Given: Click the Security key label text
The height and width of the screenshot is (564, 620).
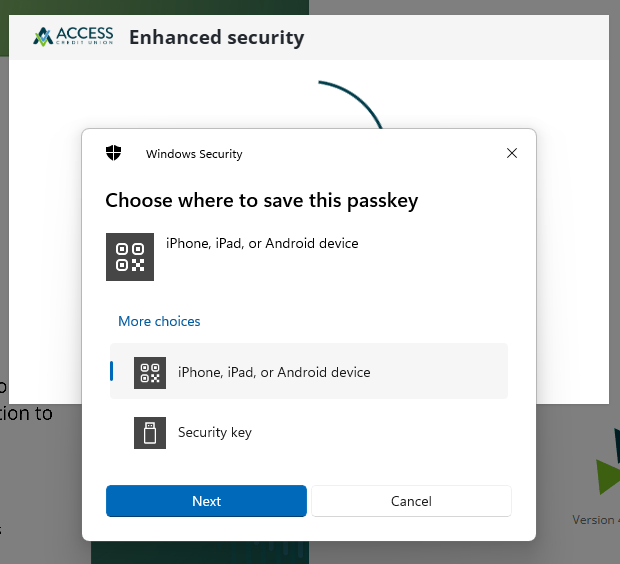Looking at the screenshot, I should [215, 432].
